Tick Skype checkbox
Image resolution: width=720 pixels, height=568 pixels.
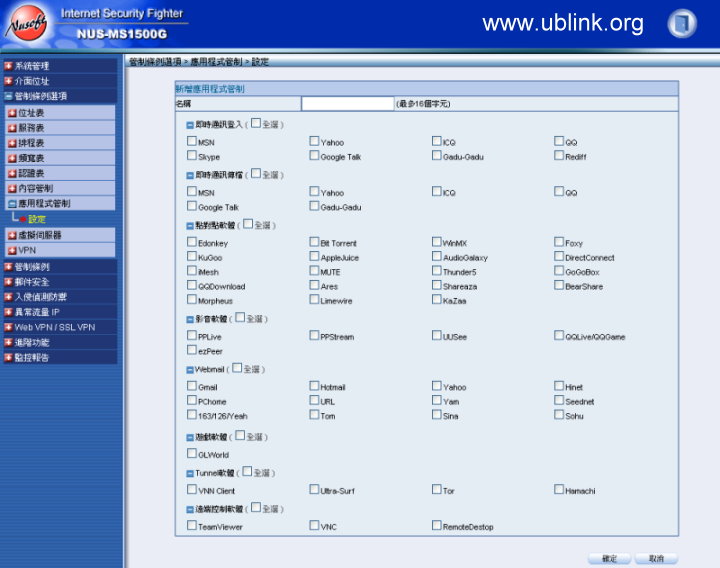pyautogui.click(x=192, y=155)
